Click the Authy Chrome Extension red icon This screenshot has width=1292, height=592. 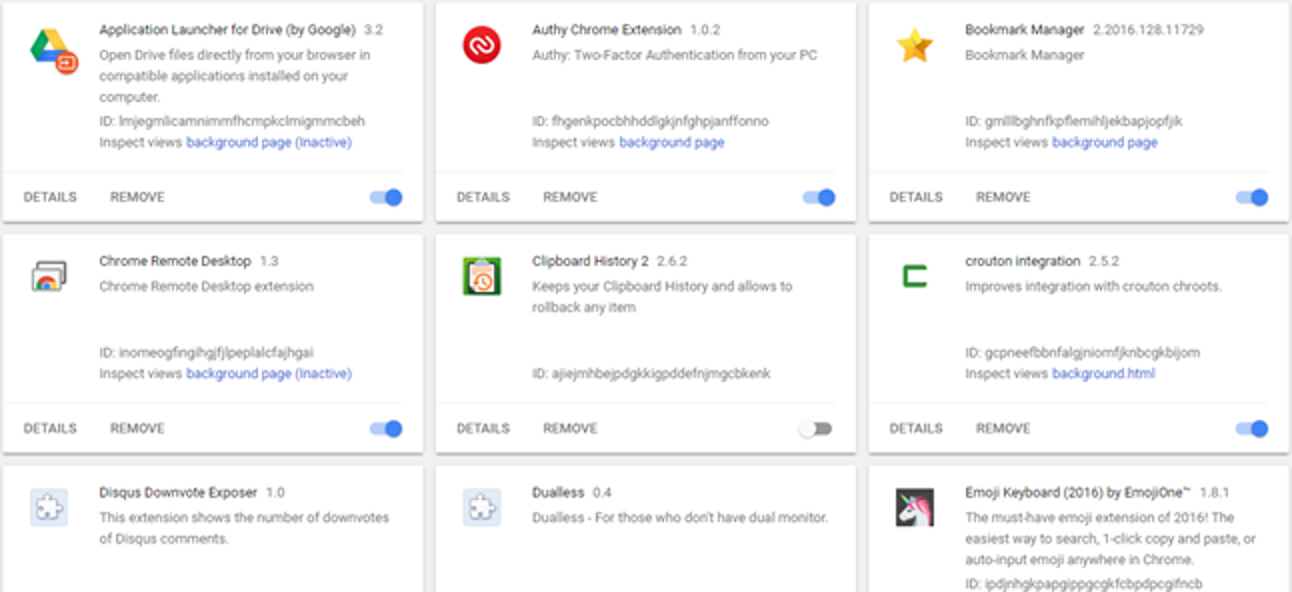pos(482,45)
